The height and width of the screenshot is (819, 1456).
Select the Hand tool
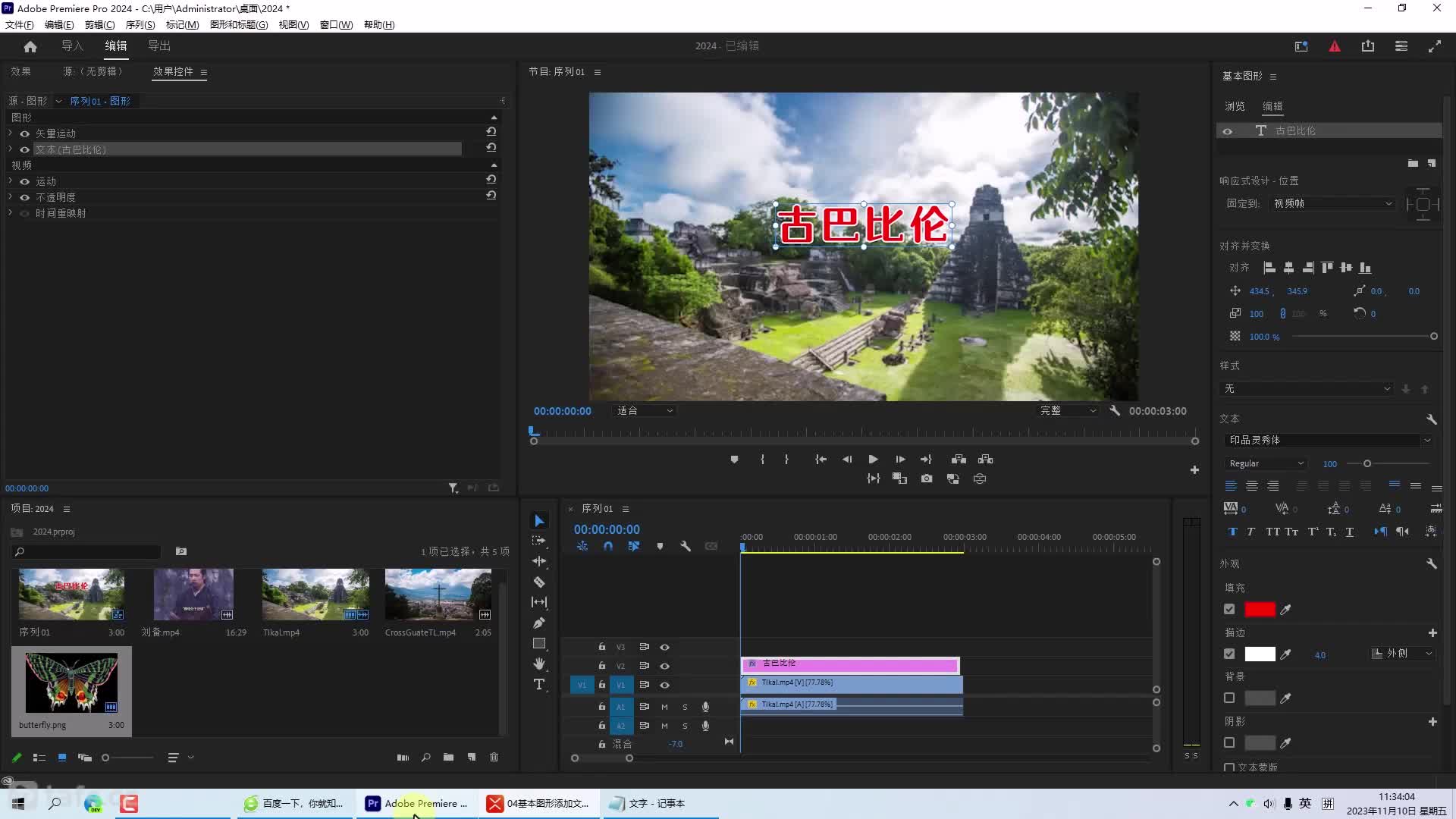[539, 664]
